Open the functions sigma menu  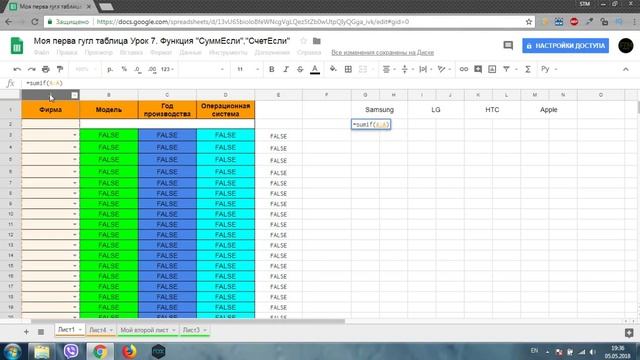(x=528, y=69)
